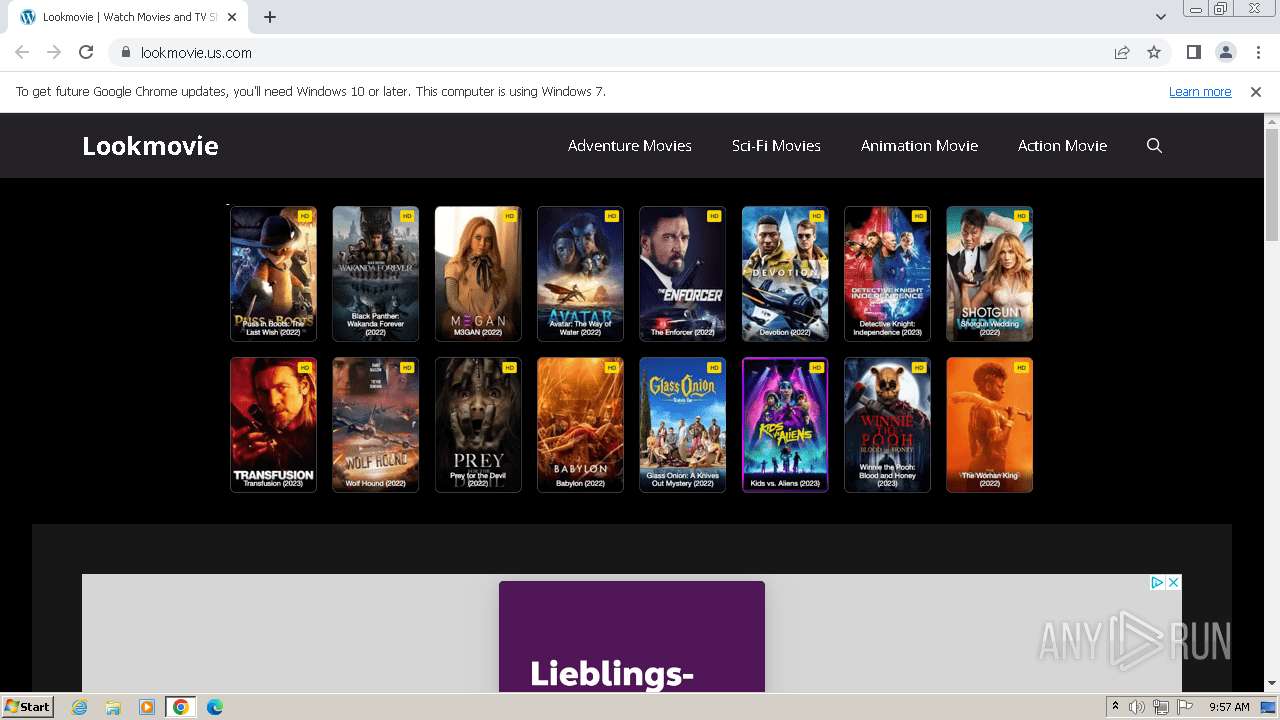Click the Lookmovie site logo

[150, 146]
